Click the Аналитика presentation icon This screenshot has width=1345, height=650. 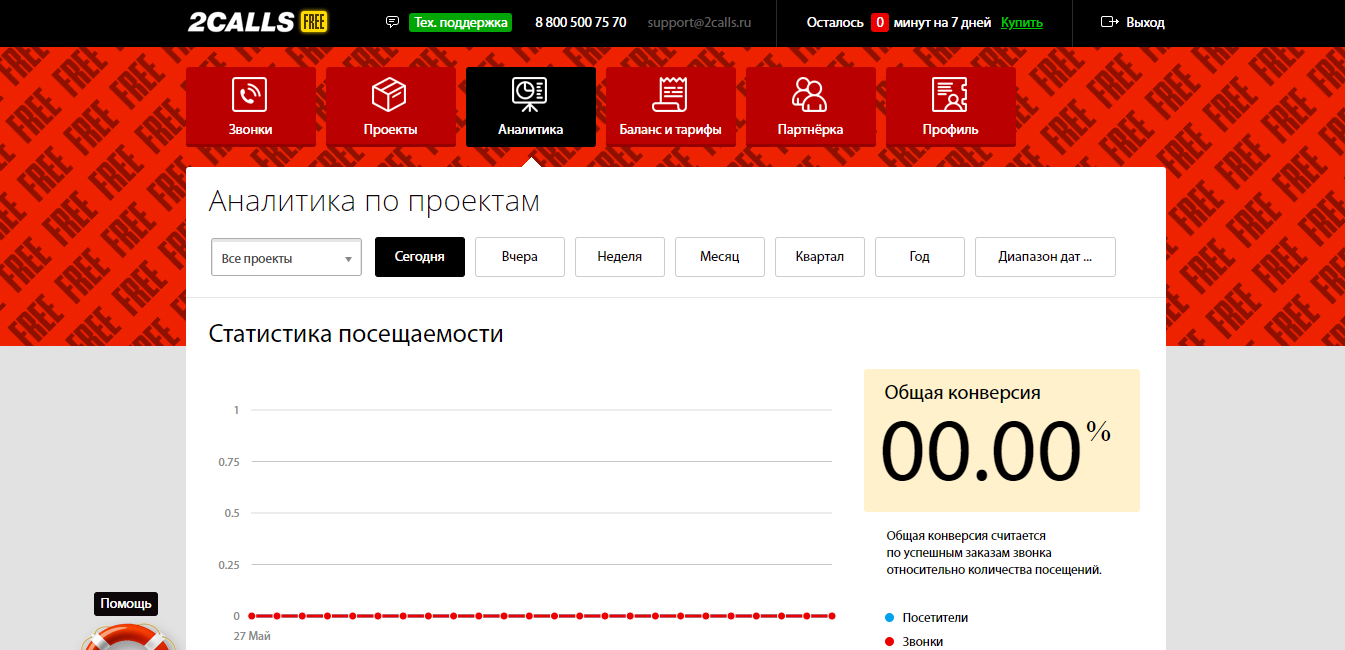[x=530, y=95]
